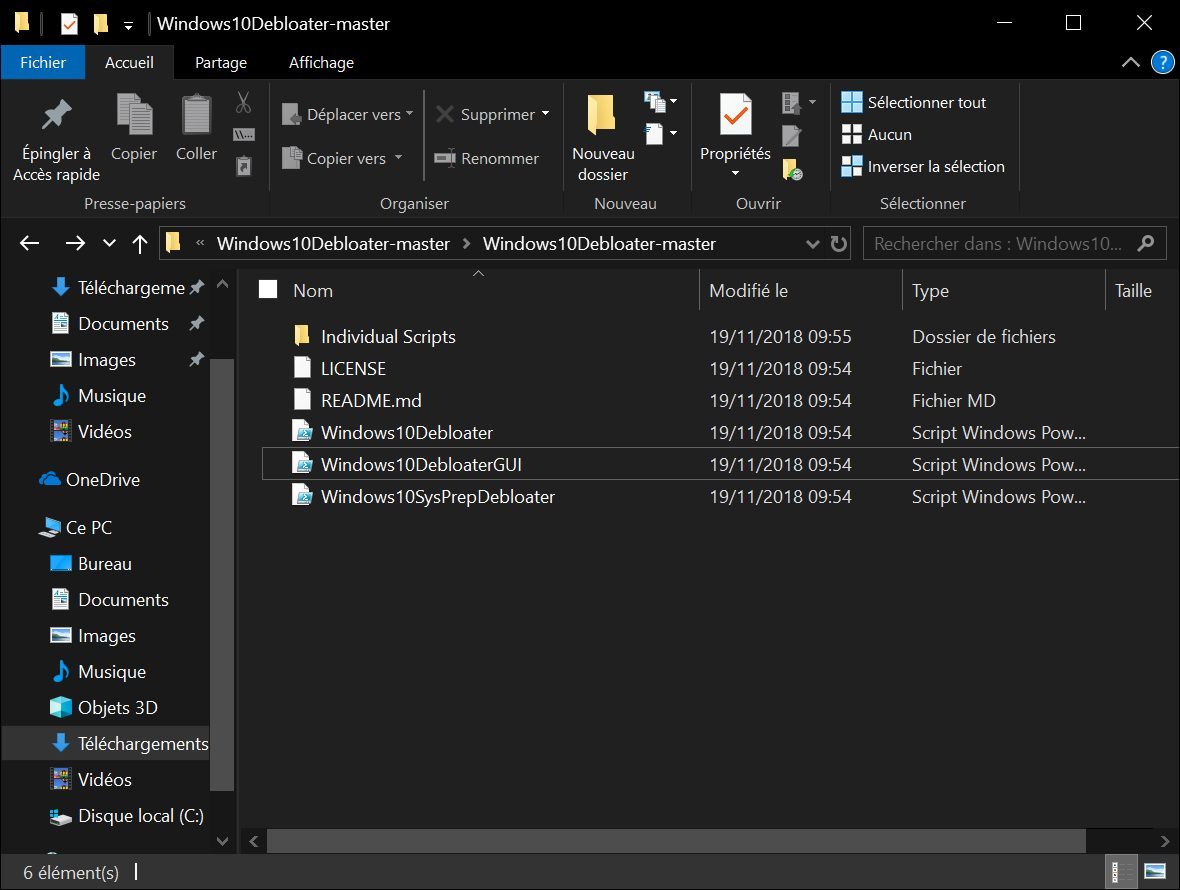Click the back navigation arrow

pos(29,243)
